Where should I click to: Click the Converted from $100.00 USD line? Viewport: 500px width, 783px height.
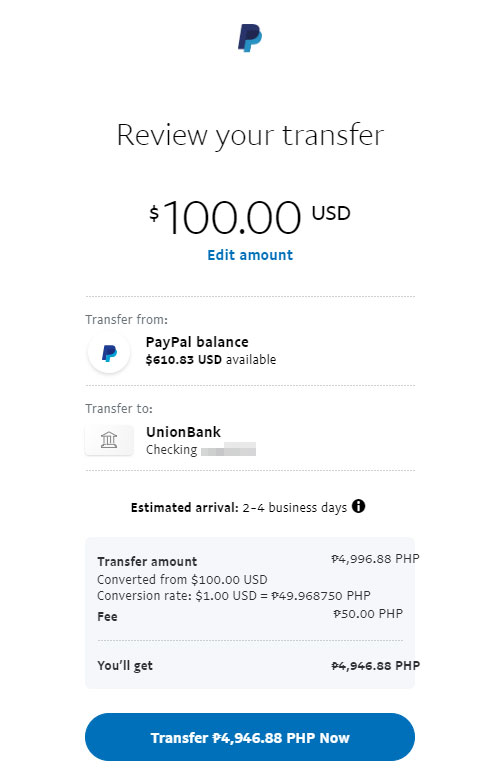182,580
